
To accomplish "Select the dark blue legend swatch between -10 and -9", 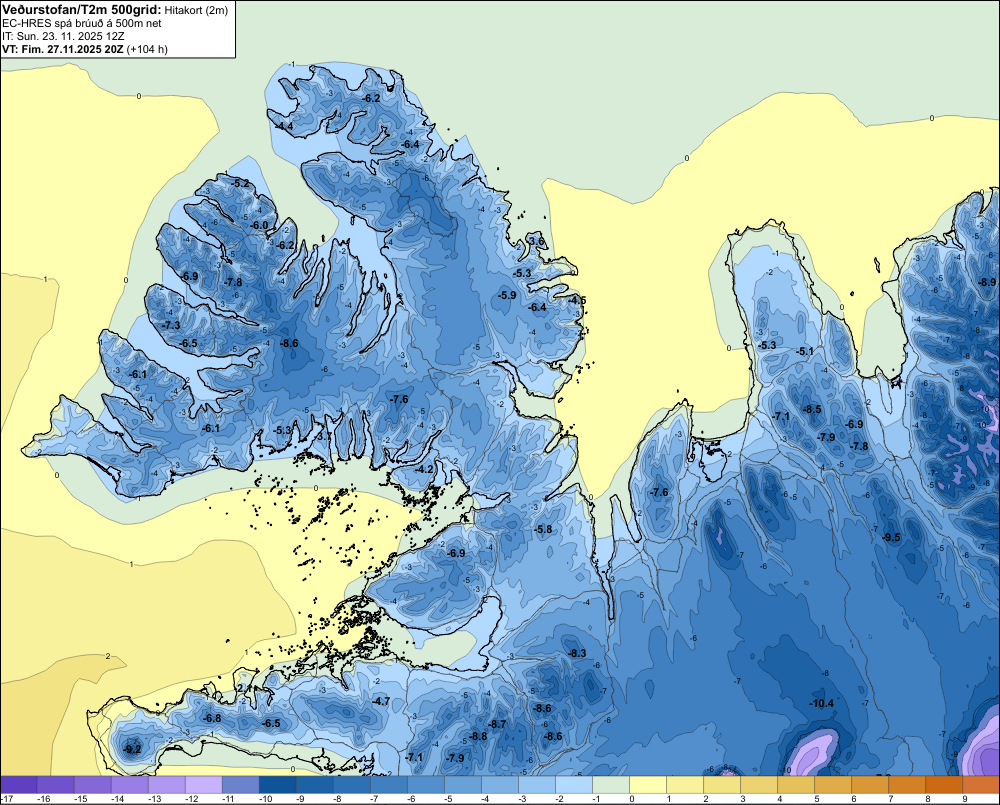I will 277,785.
